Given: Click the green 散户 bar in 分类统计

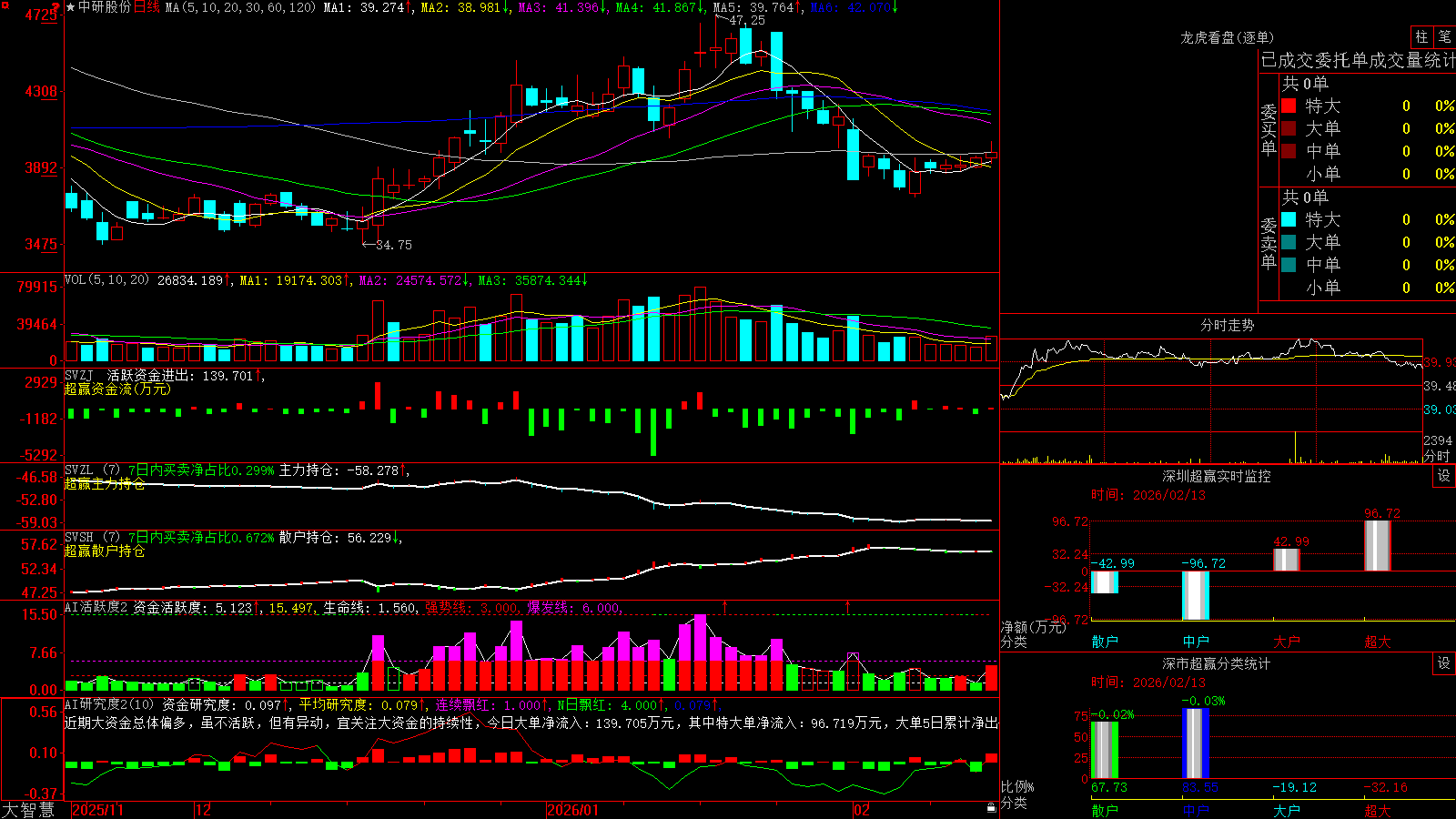Looking at the screenshot, I should pos(1105,750).
